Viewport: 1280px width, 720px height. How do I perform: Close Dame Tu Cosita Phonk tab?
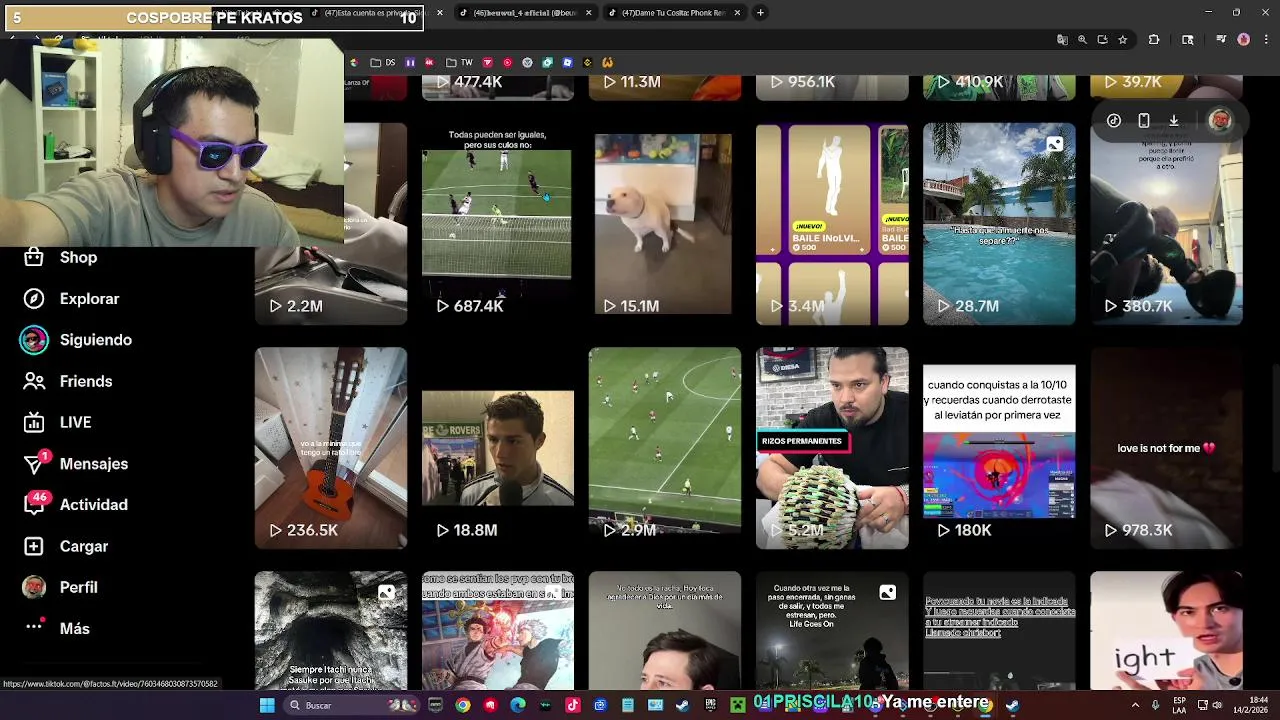(x=737, y=13)
